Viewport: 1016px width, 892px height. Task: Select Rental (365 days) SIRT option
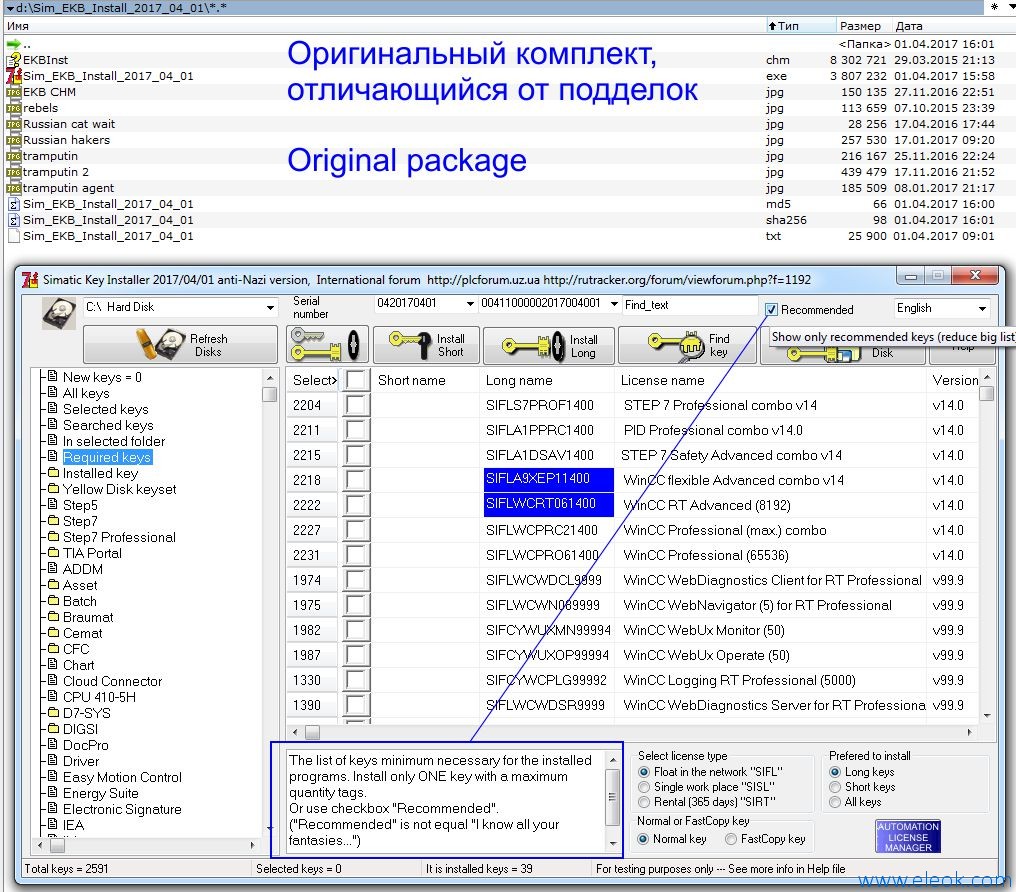point(644,802)
